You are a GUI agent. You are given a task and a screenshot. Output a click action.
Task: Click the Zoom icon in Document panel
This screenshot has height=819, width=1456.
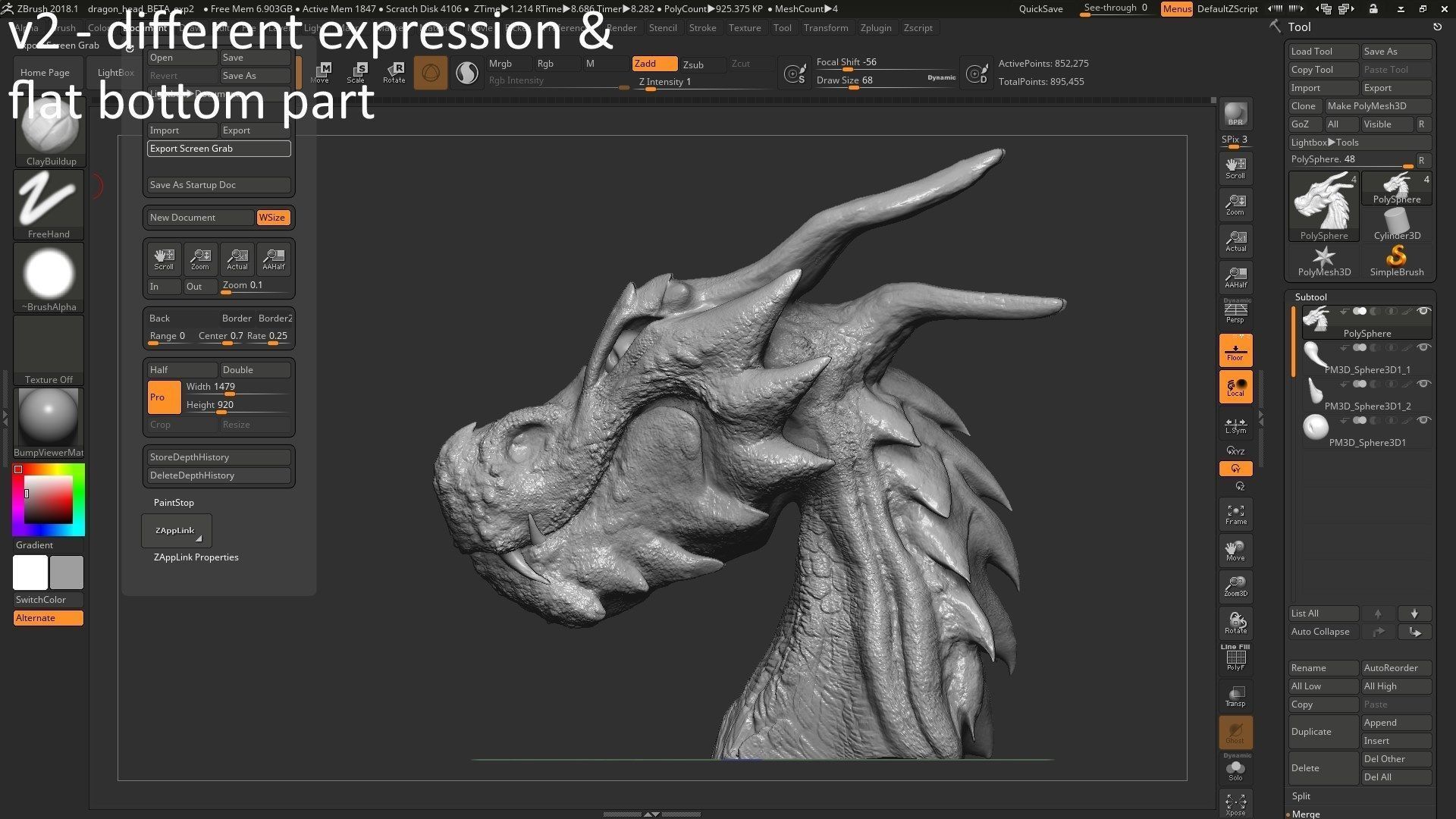200,259
